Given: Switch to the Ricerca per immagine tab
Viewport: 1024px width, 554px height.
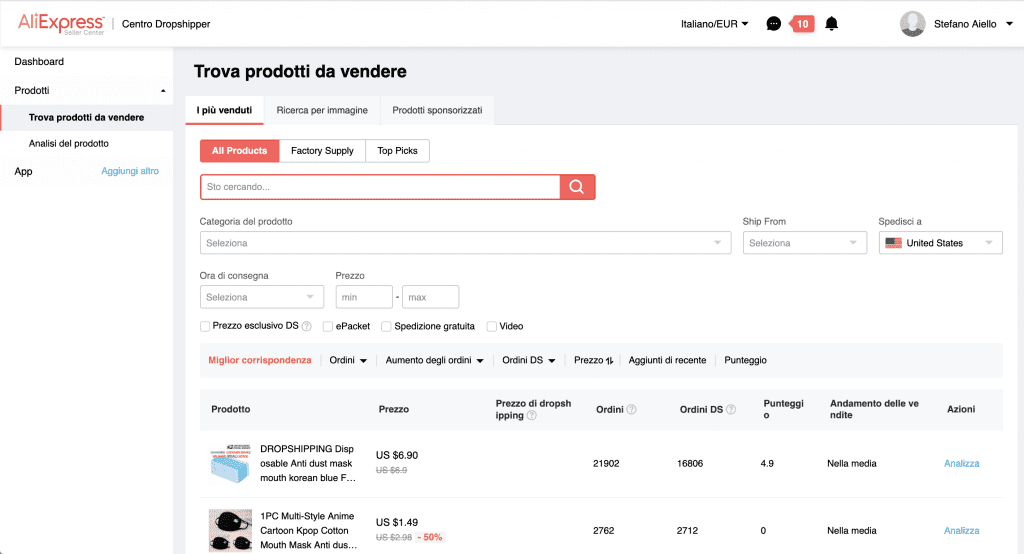Looking at the screenshot, I should tap(322, 110).
